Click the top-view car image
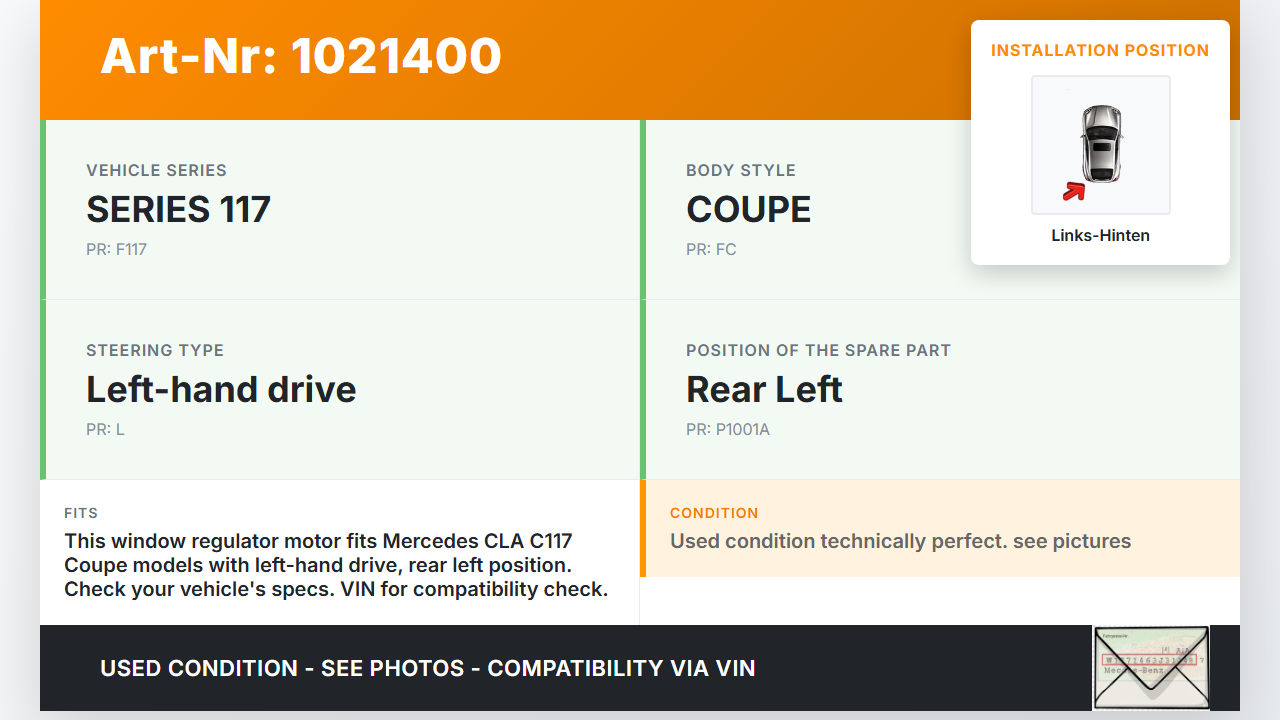This screenshot has height=720, width=1280. 1101,144
